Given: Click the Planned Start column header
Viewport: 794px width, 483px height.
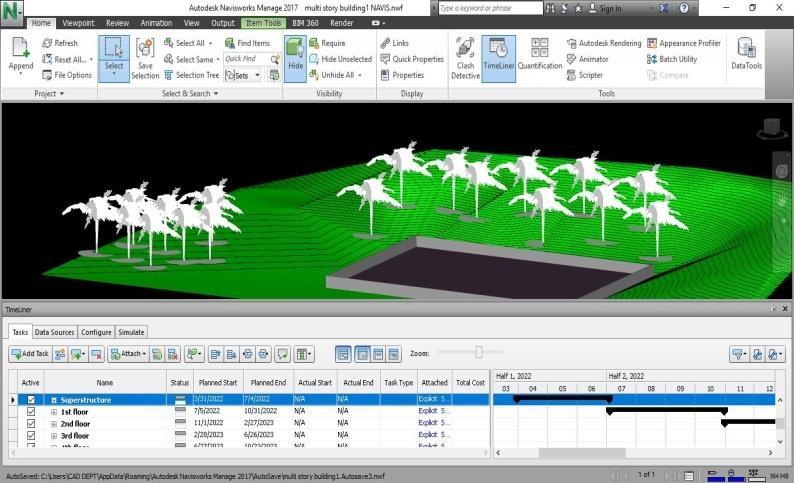Looking at the screenshot, I should 218,383.
